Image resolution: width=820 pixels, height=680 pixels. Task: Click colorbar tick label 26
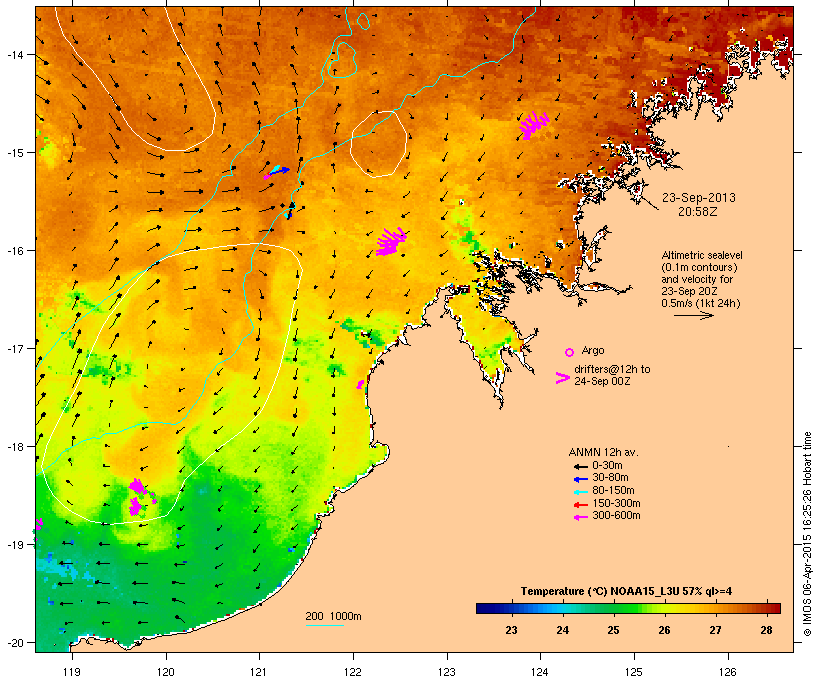pos(664,630)
